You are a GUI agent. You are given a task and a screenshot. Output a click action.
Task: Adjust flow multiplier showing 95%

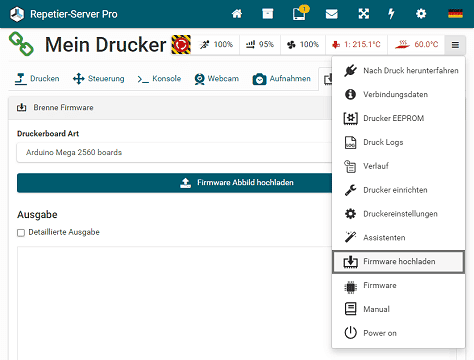[x=260, y=45]
